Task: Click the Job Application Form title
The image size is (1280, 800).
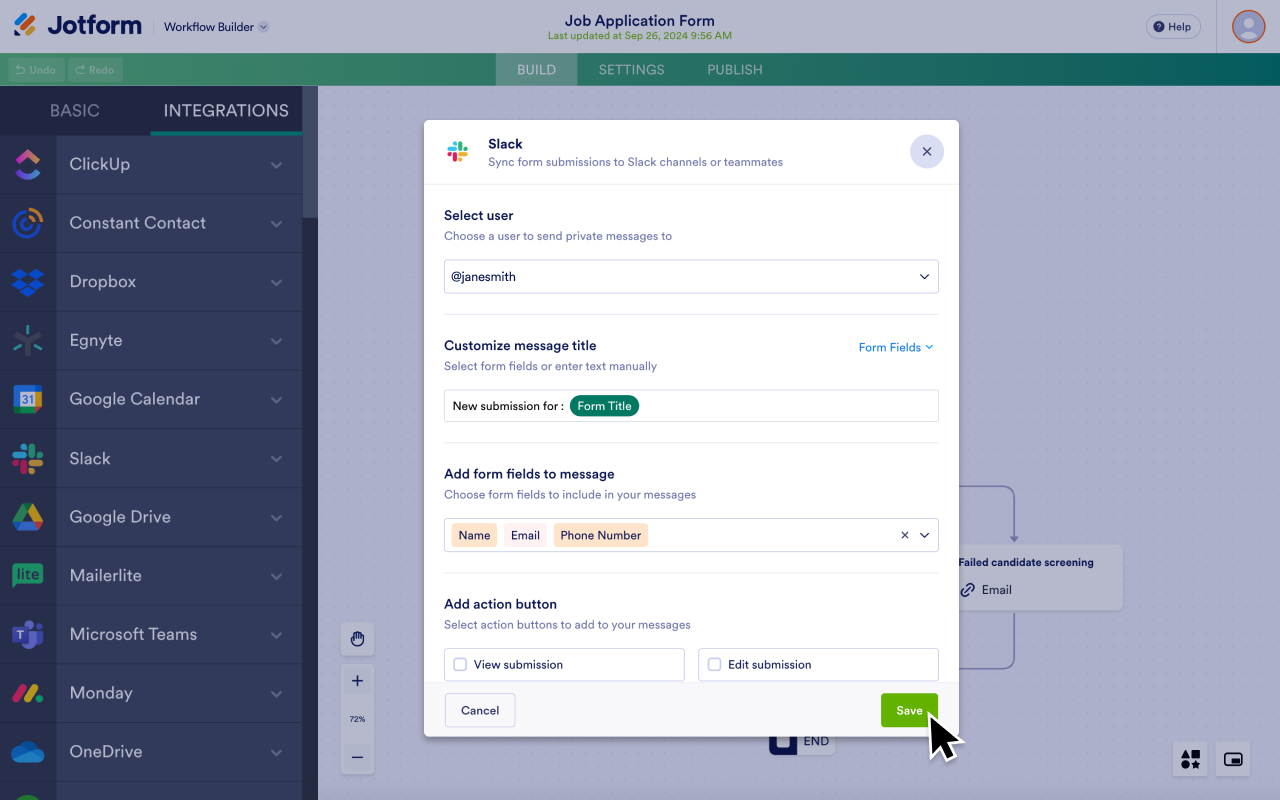Action: [640, 20]
